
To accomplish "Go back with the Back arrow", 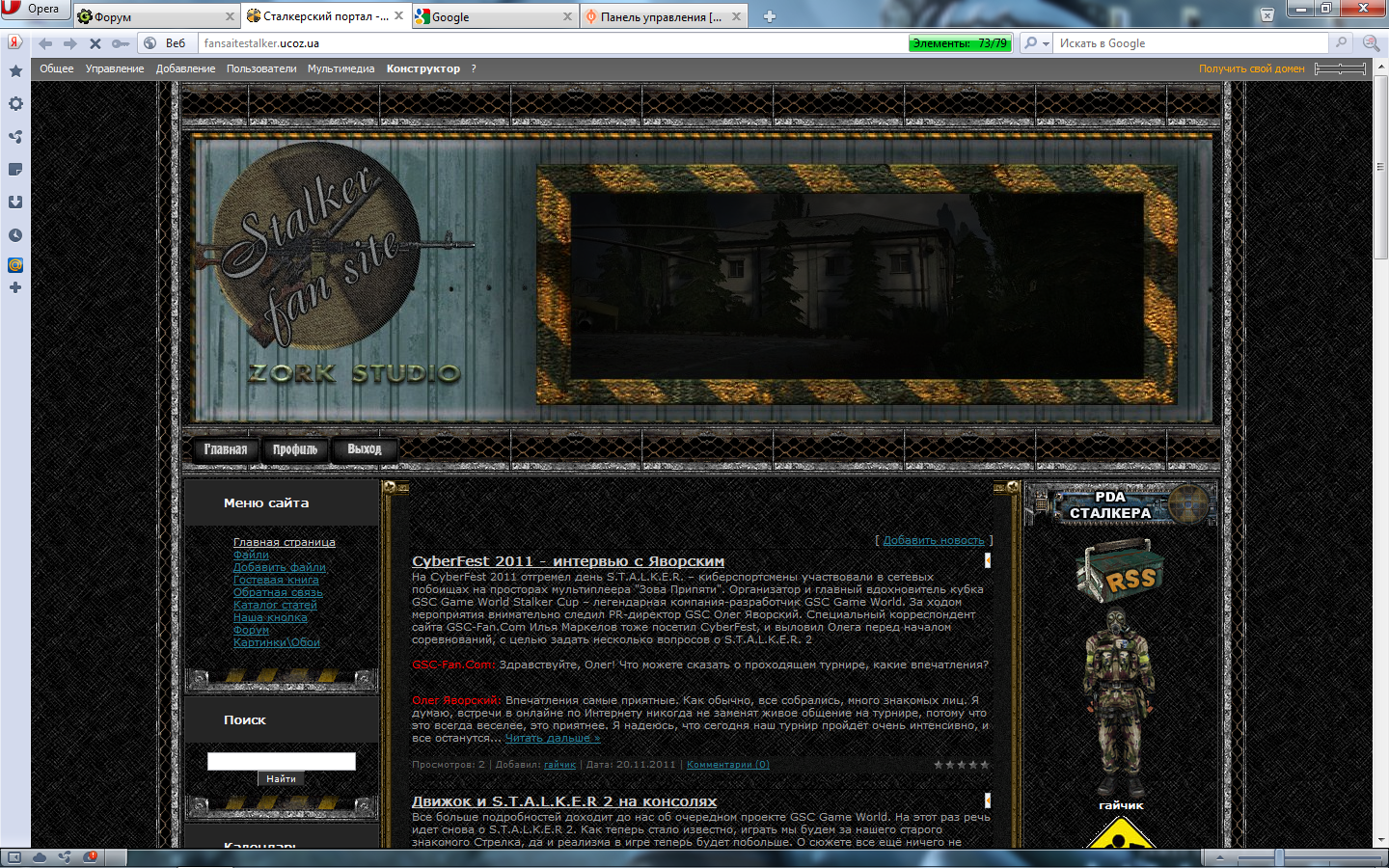I will pos(45,43).
